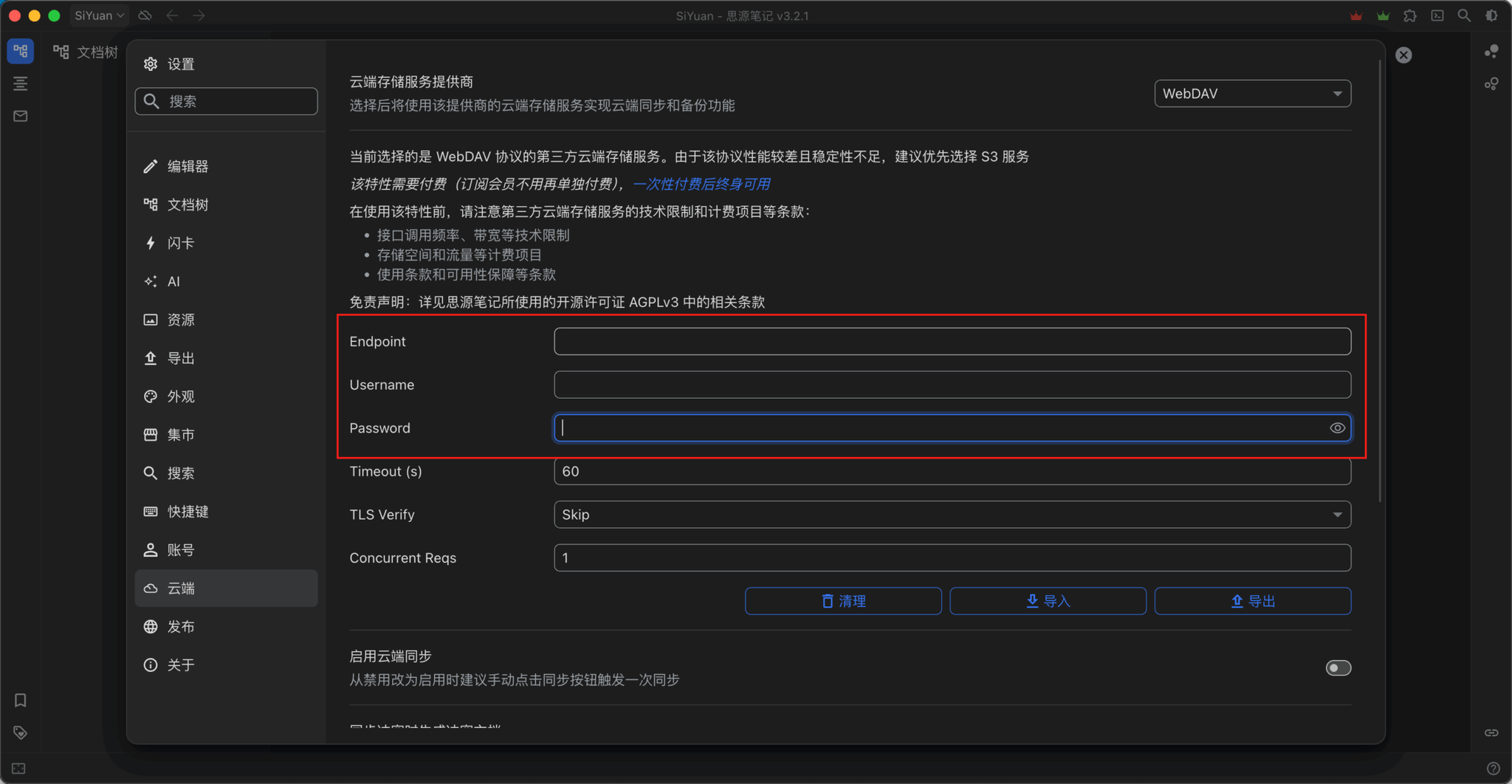The height and width of the screenshot is (784, 1512).
Task: Open the 资源 settings section
Action: 226,320
